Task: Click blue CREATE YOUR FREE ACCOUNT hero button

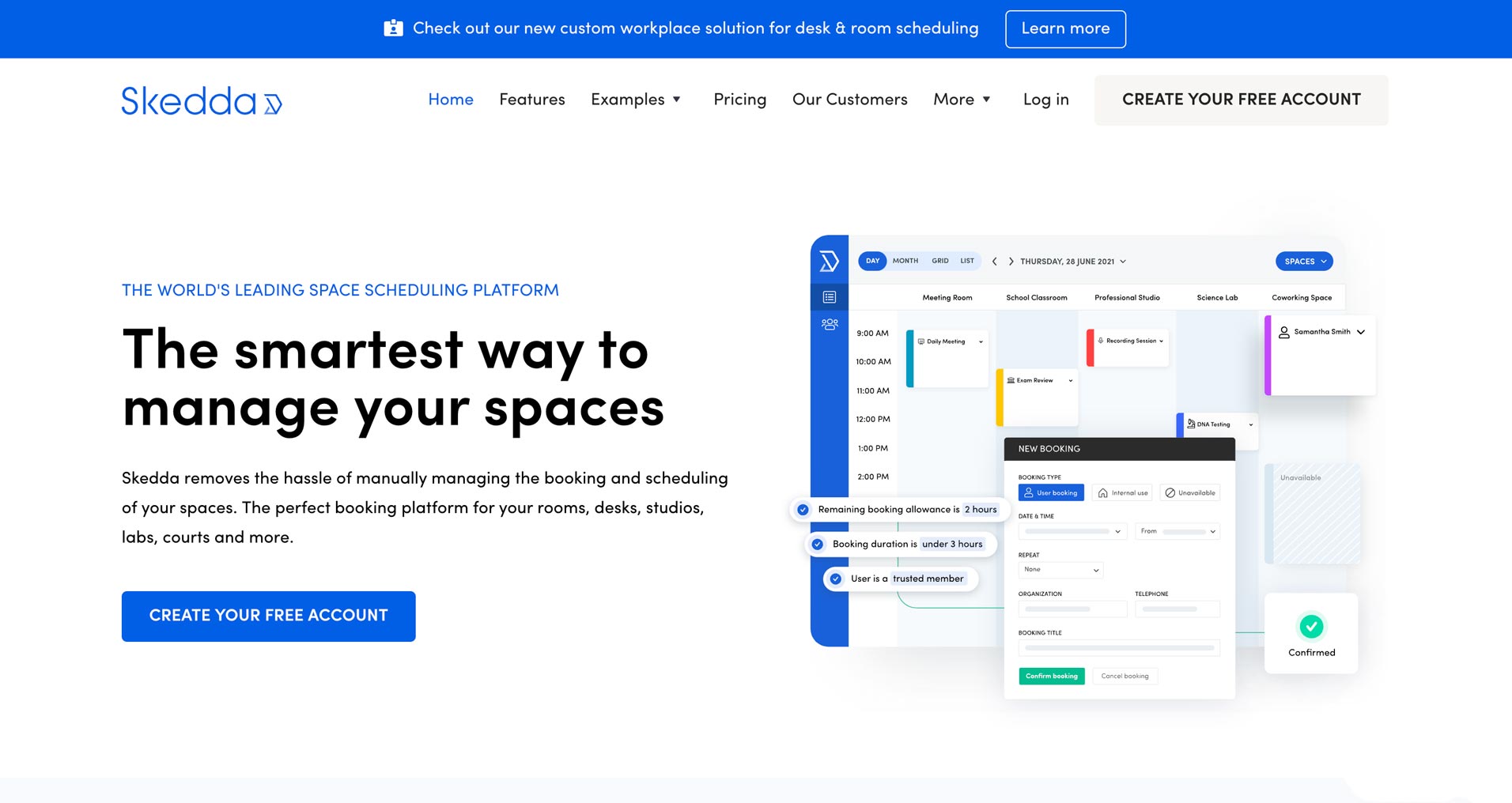Action: pos(269,616)
